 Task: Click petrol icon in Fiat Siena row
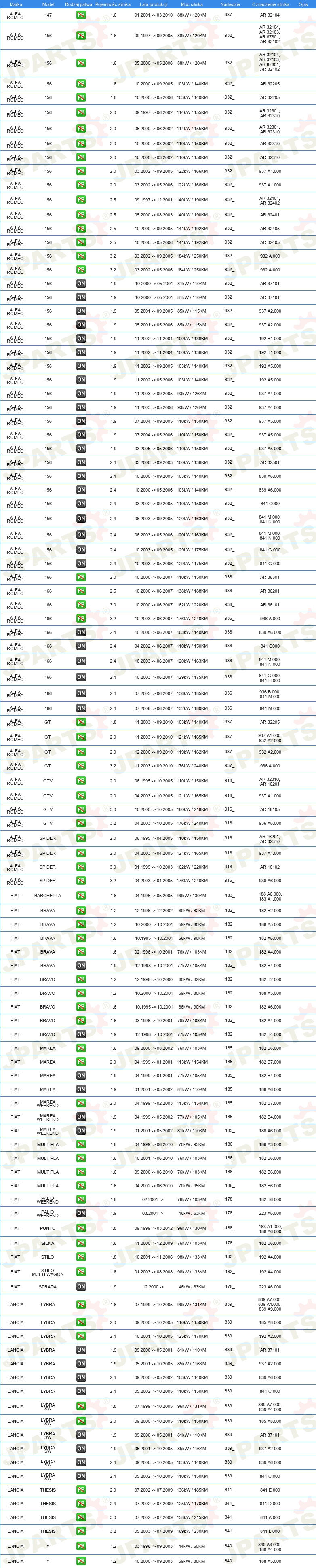81,1243
